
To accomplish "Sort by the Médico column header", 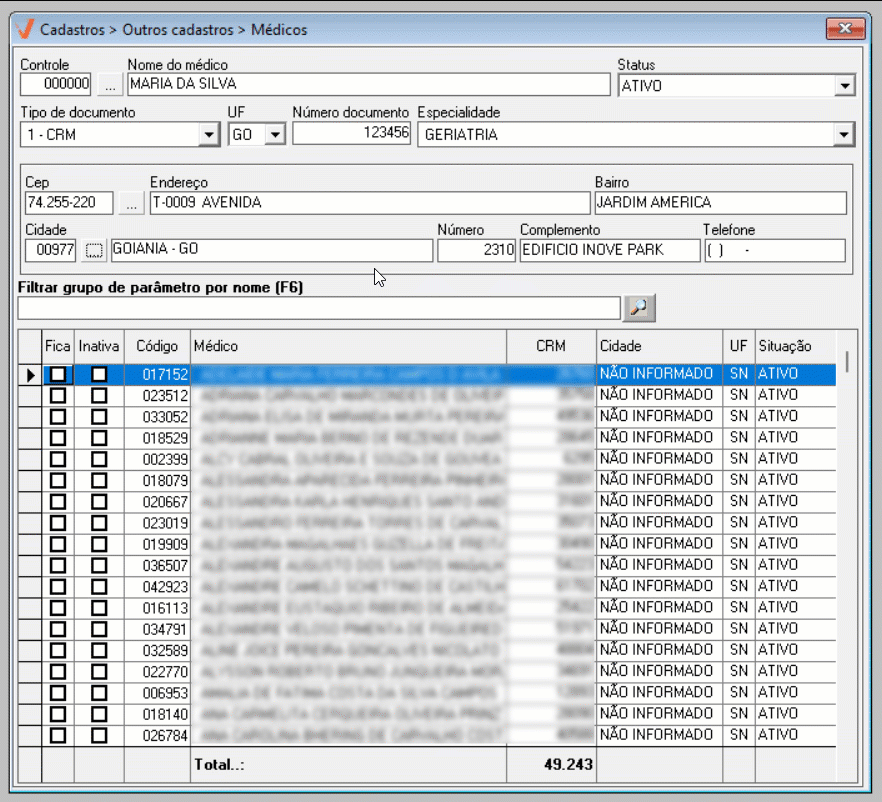I will tap(347, 346).
